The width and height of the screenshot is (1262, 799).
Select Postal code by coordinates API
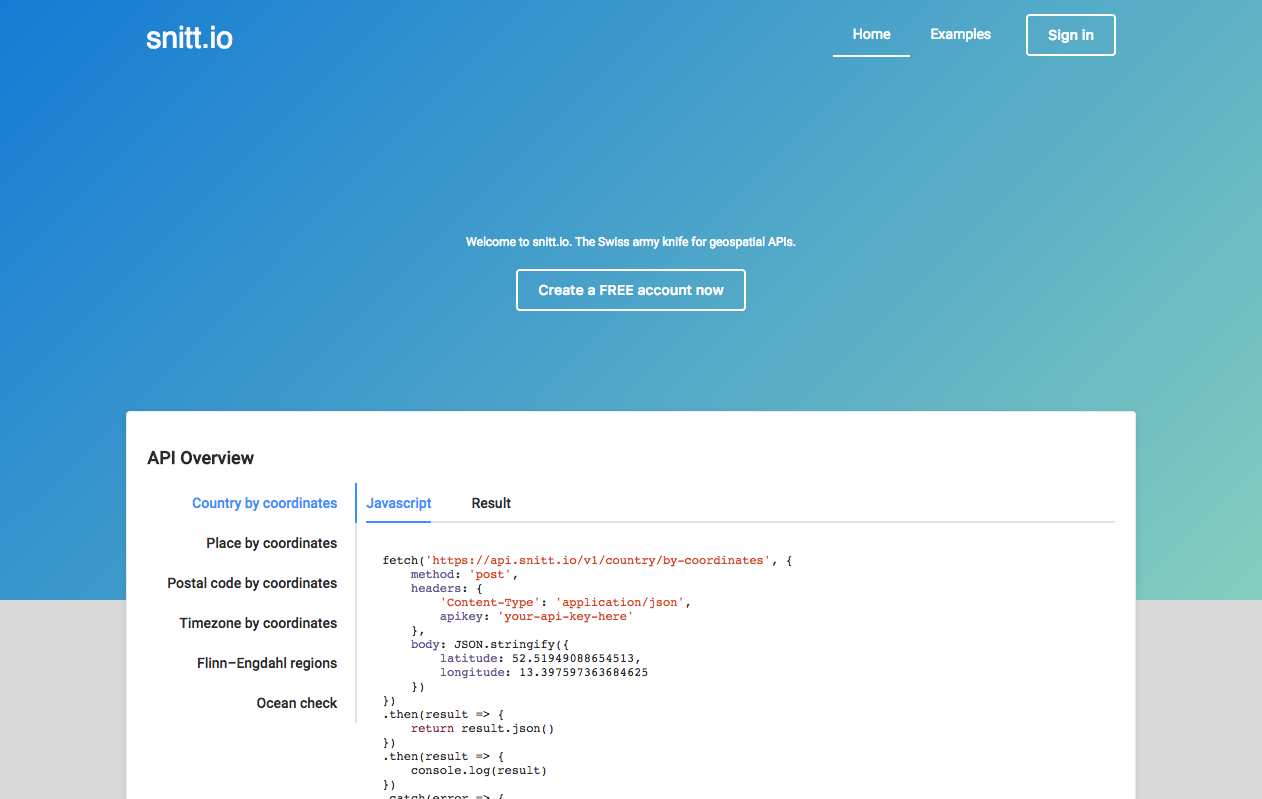point(252,583)
